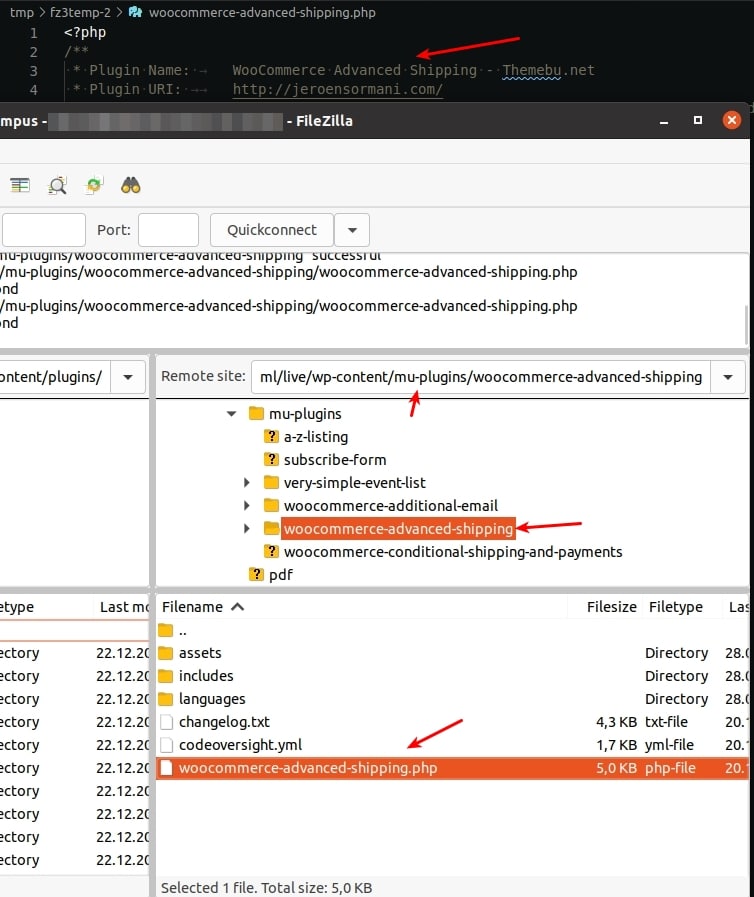Click the a-z-listing unknown folder icon
Viewport: 754px width, 897px height.
tap(271, 436)
